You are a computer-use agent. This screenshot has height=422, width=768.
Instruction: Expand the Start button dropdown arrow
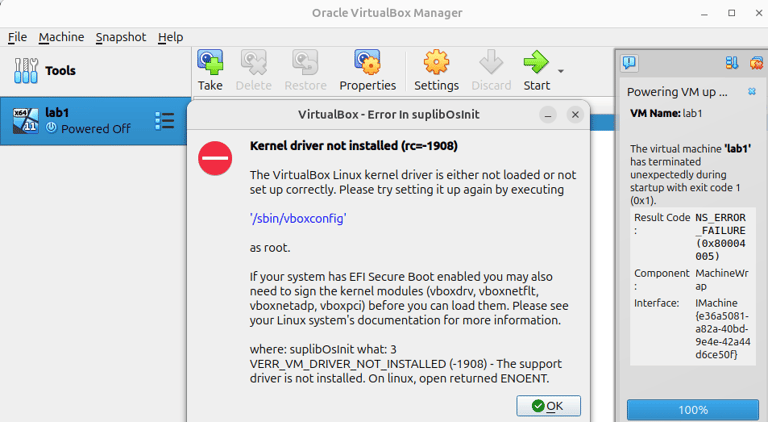pyautogui.click(x=561, y=71)
